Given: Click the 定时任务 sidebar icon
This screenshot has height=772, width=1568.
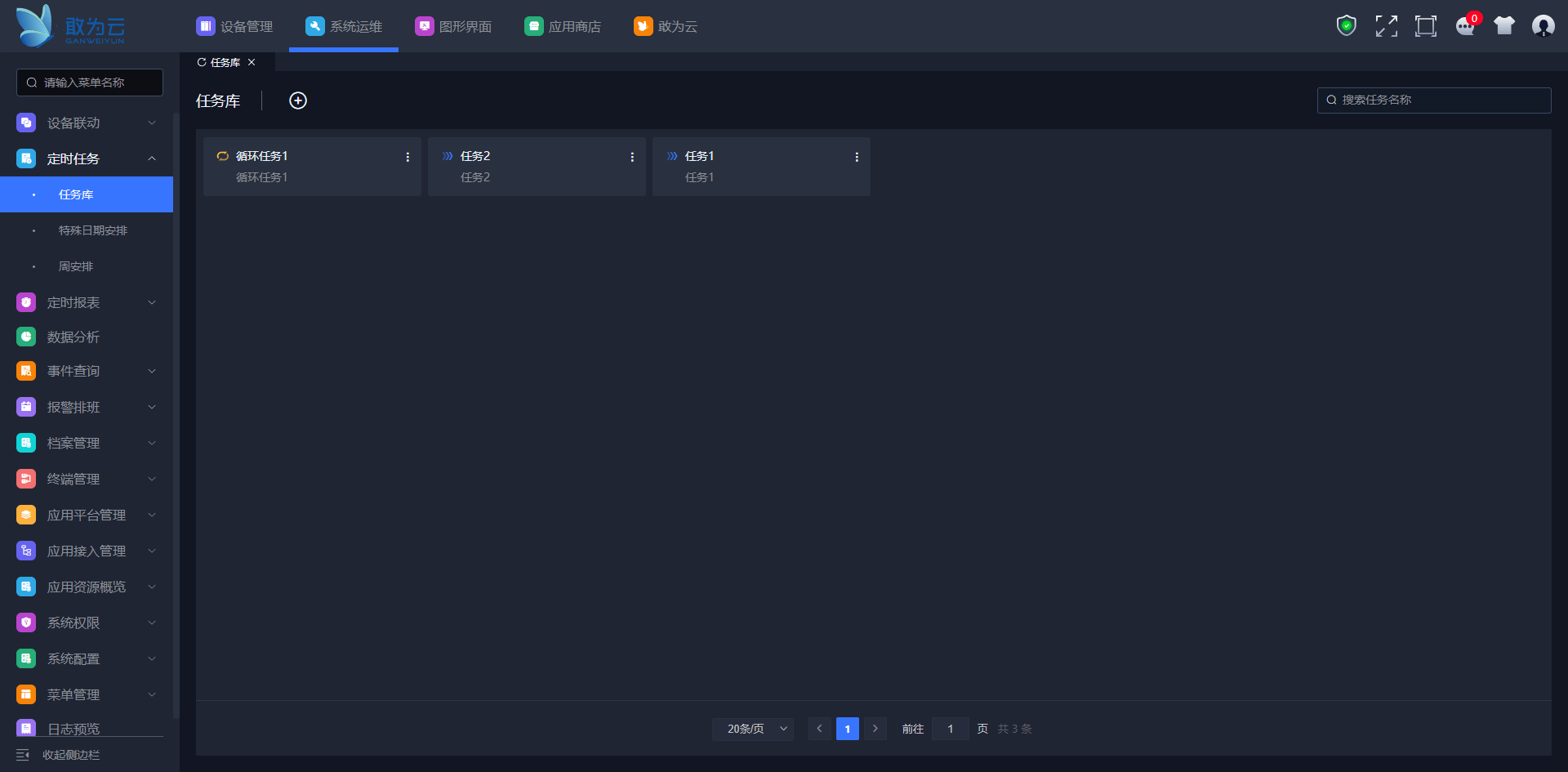Looking at the screenshot, I should pos(26,158).
